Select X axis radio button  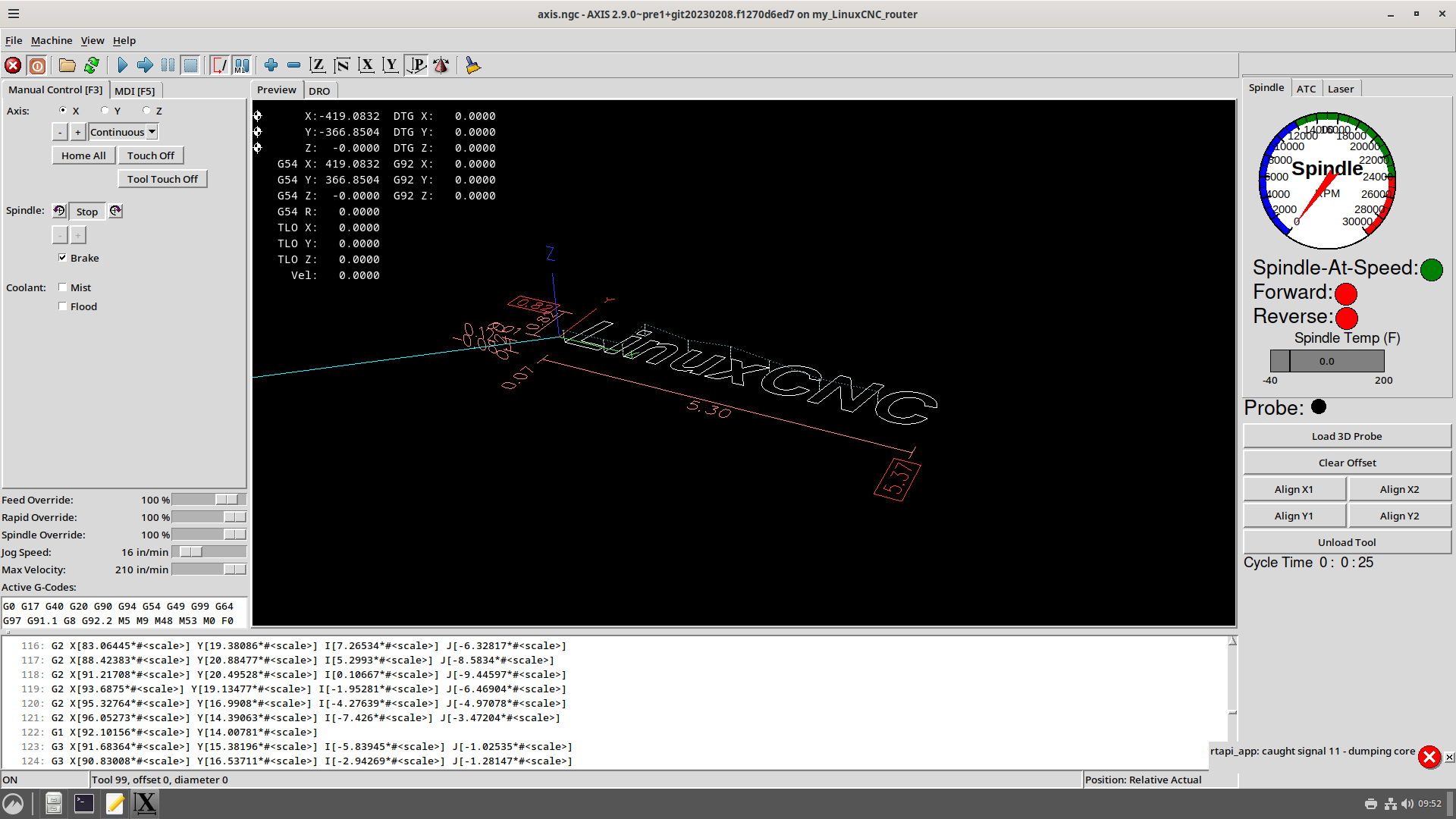click(63, 111)
